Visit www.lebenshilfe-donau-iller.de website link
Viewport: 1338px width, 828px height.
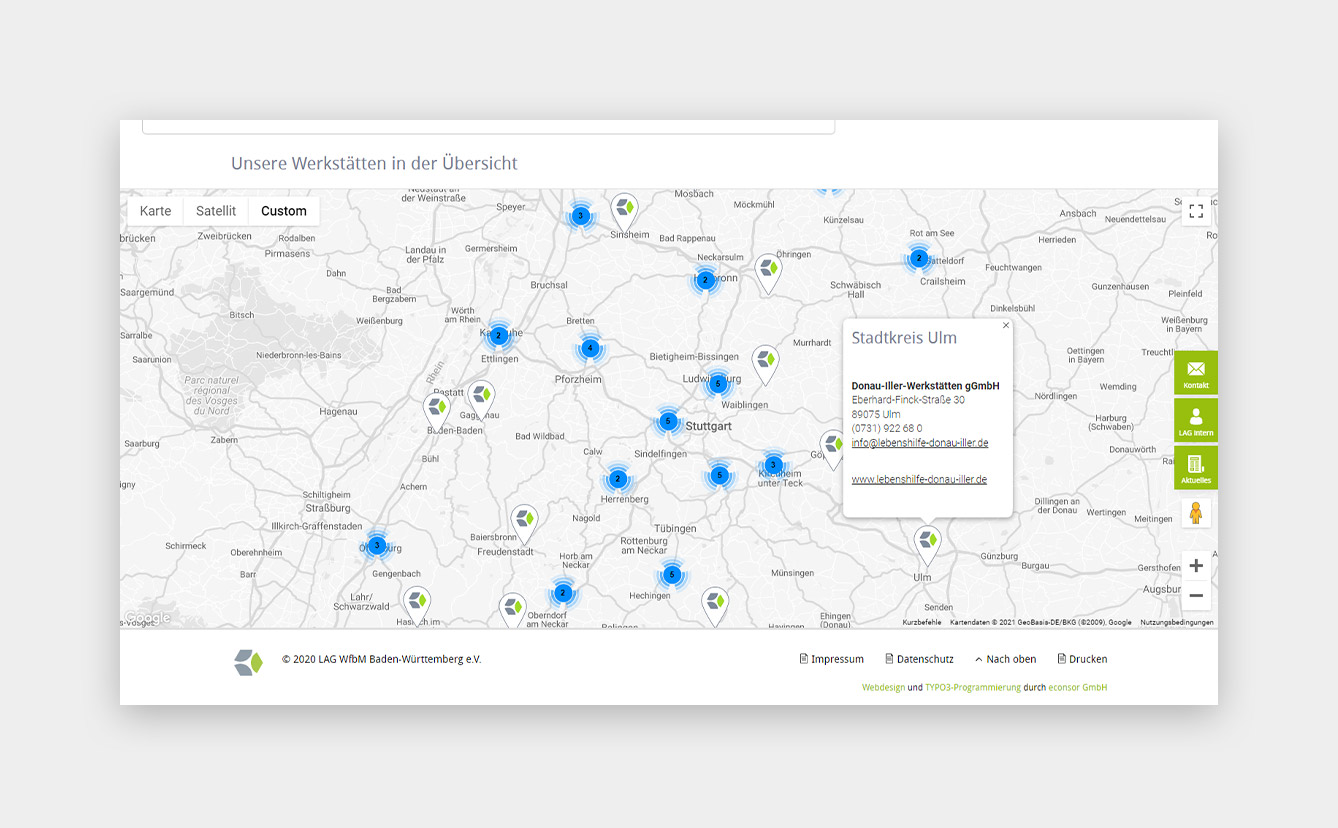click(919, 479)
